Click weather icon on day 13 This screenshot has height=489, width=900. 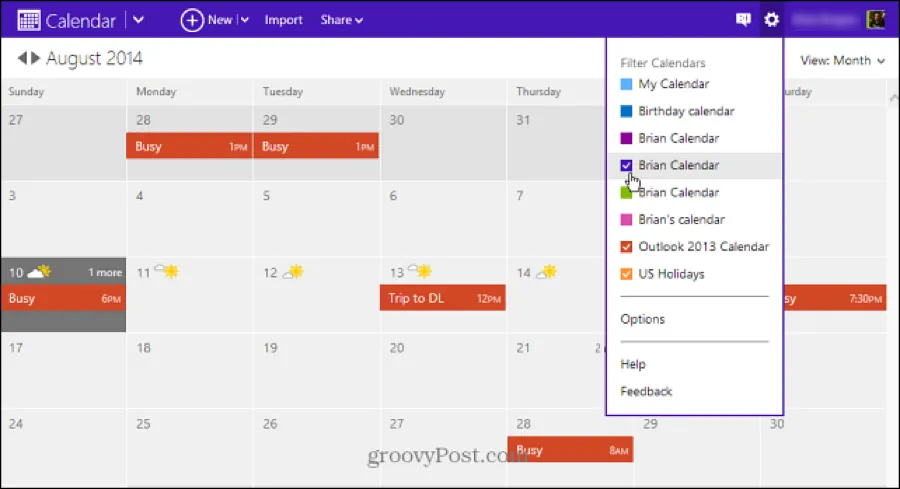point(420,270)
